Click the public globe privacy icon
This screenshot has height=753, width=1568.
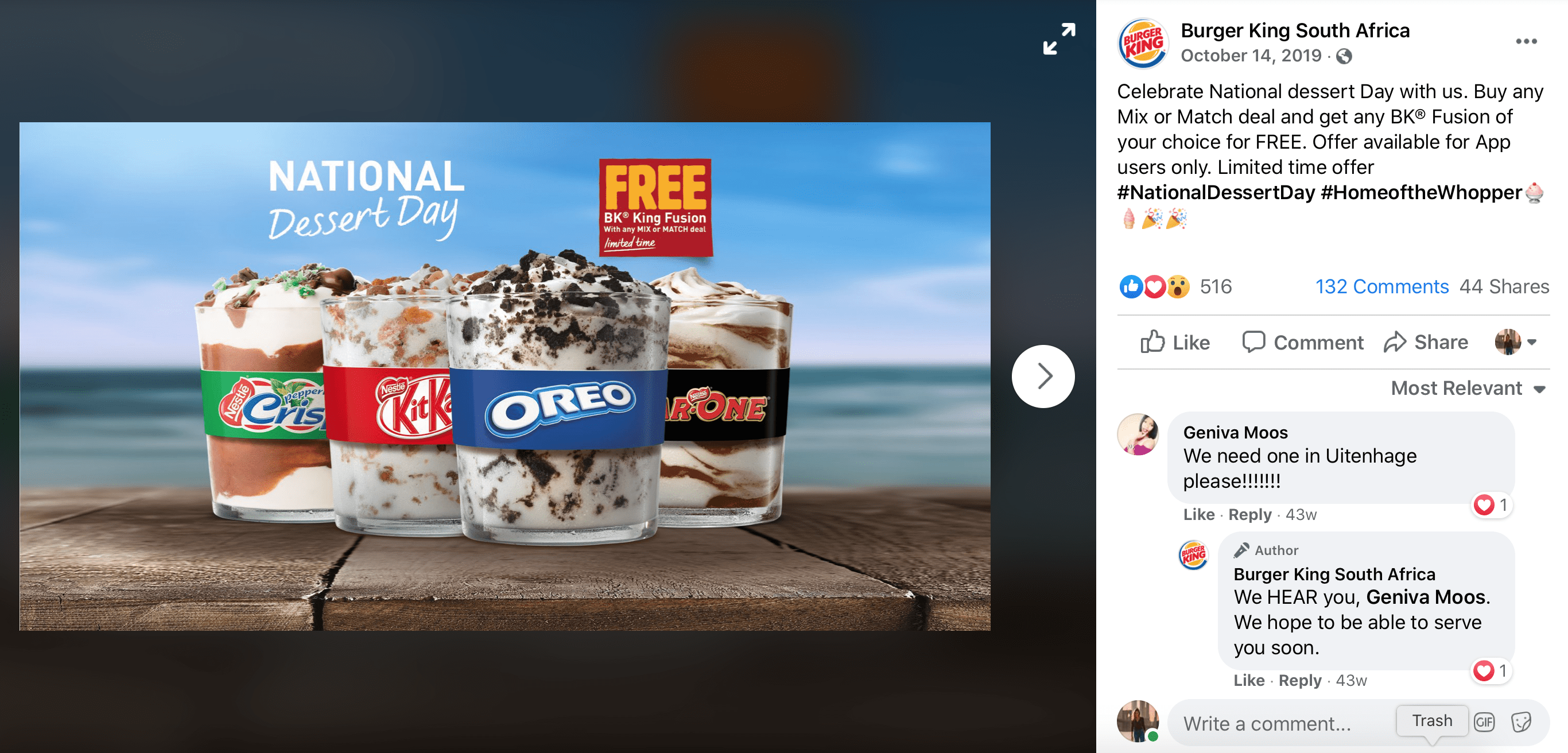click(1344, 57)
